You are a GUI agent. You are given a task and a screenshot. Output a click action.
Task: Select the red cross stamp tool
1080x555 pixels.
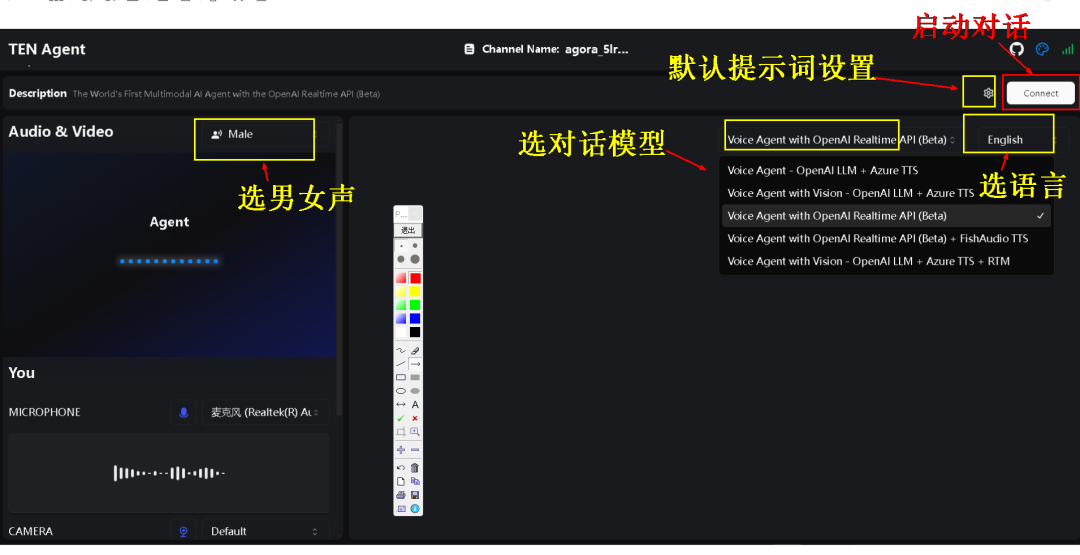(415, 418)
